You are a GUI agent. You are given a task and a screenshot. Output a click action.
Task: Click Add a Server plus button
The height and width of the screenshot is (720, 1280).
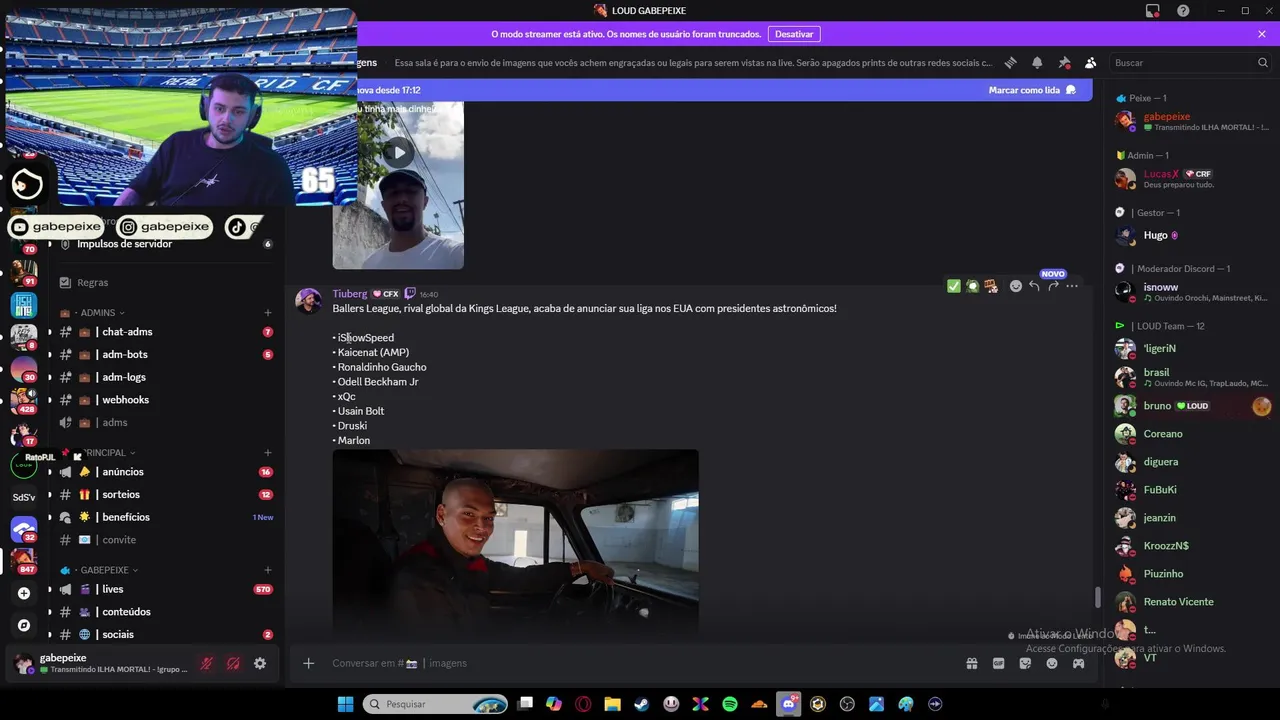click(x=24, y=593)
